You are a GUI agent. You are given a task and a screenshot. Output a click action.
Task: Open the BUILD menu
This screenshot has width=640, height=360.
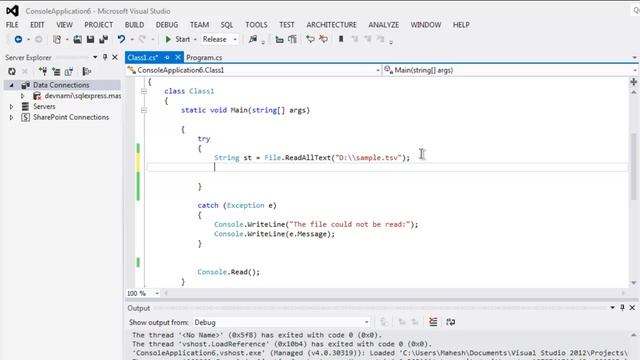coord(134,25)
